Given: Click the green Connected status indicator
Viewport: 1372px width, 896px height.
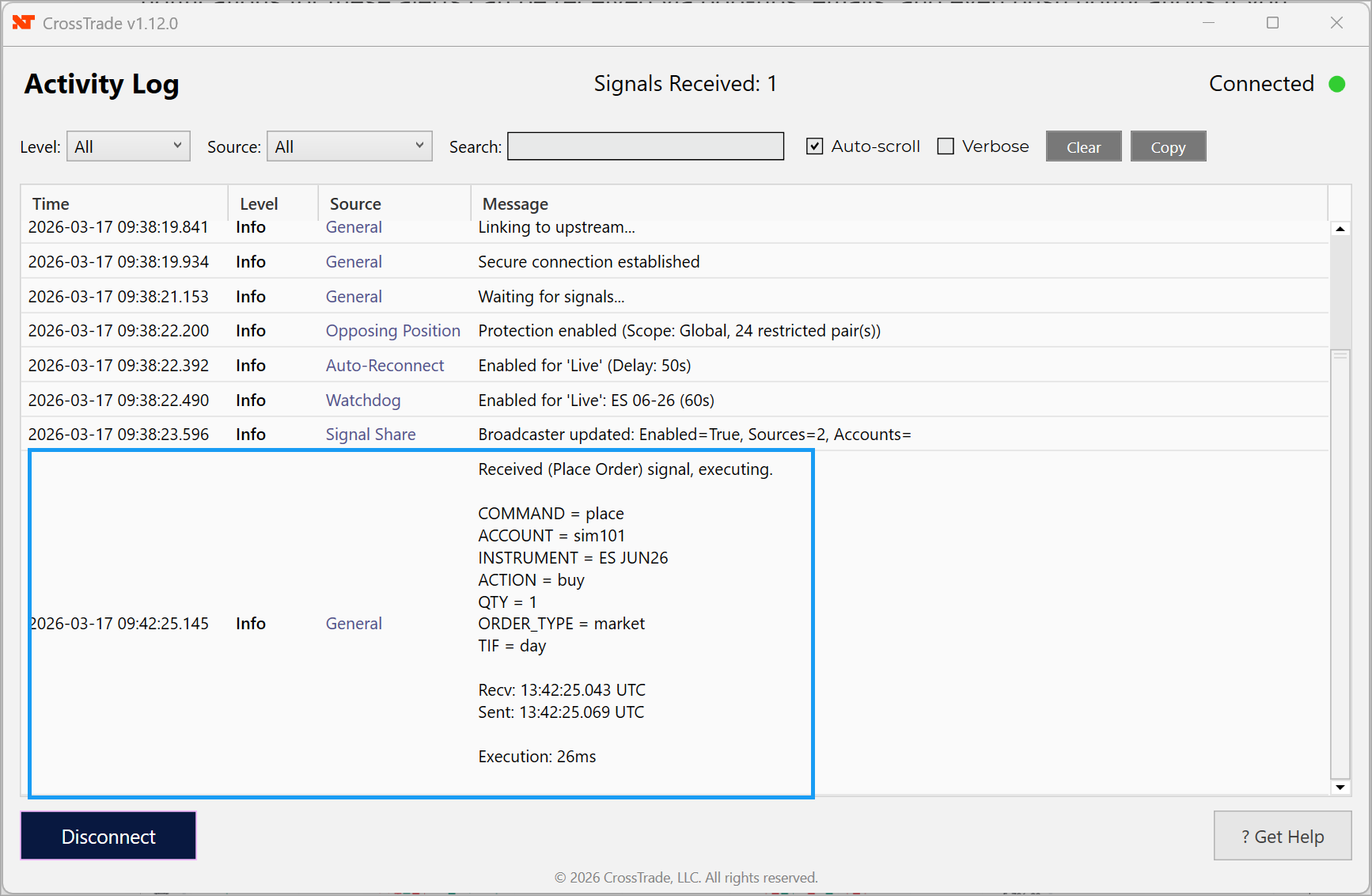Looking at the screenshot, I should coord(1336,84).
